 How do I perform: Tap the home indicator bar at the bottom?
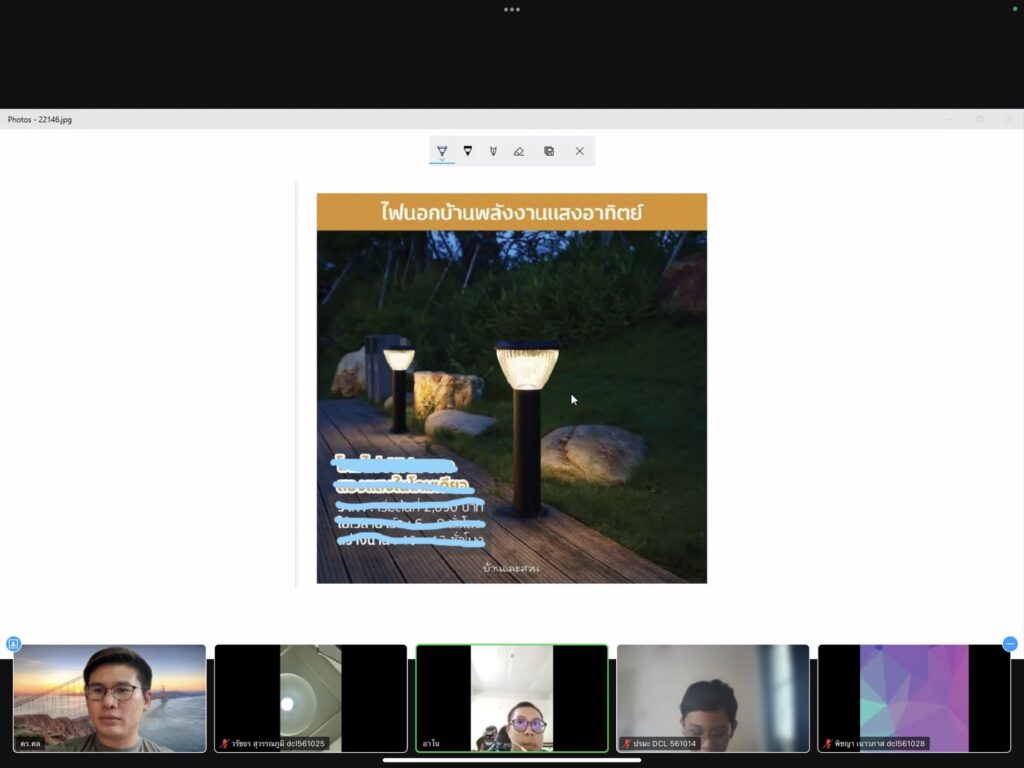pos(512,760)
